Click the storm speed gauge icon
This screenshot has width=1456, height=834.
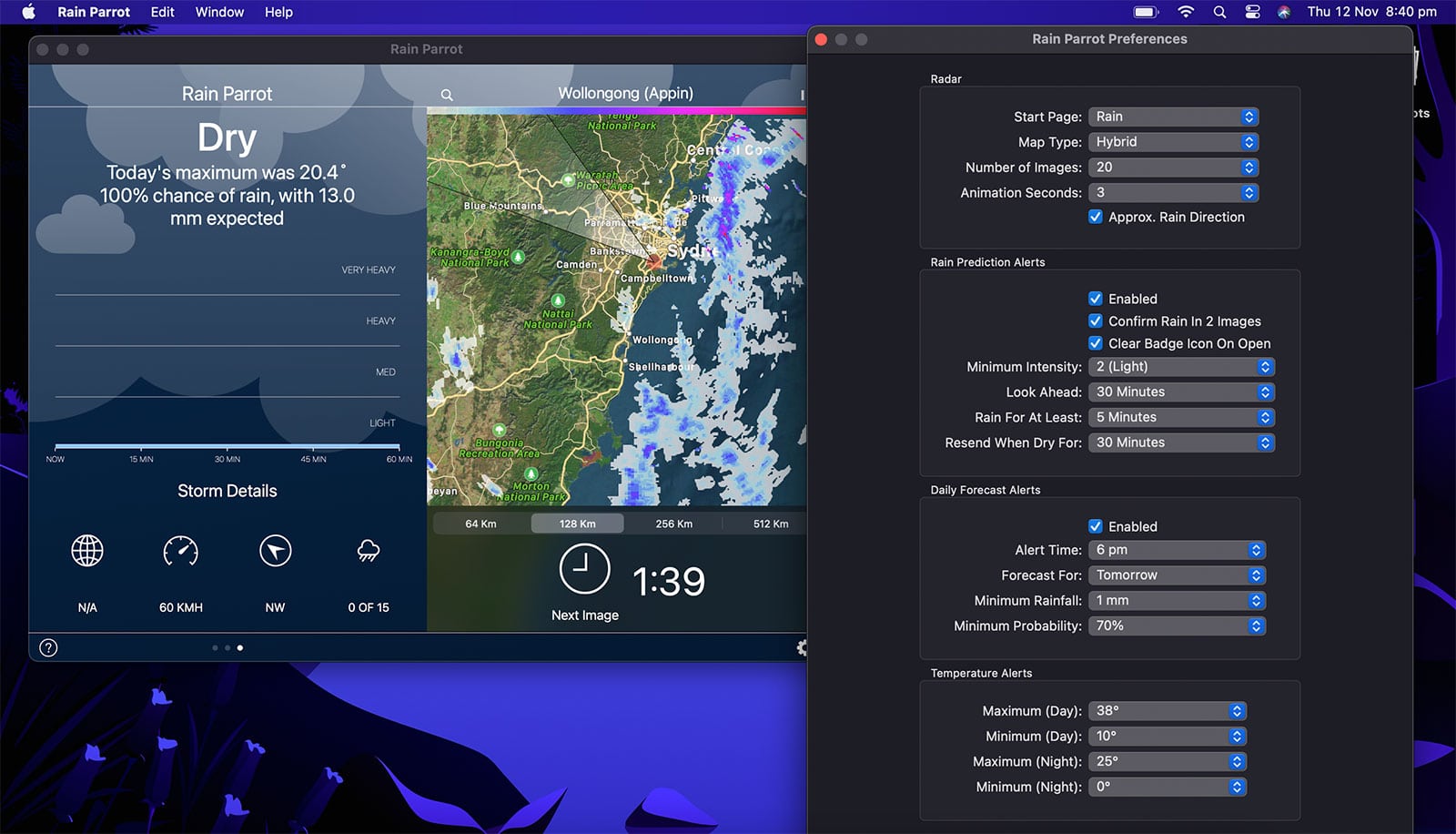(181, 551)
